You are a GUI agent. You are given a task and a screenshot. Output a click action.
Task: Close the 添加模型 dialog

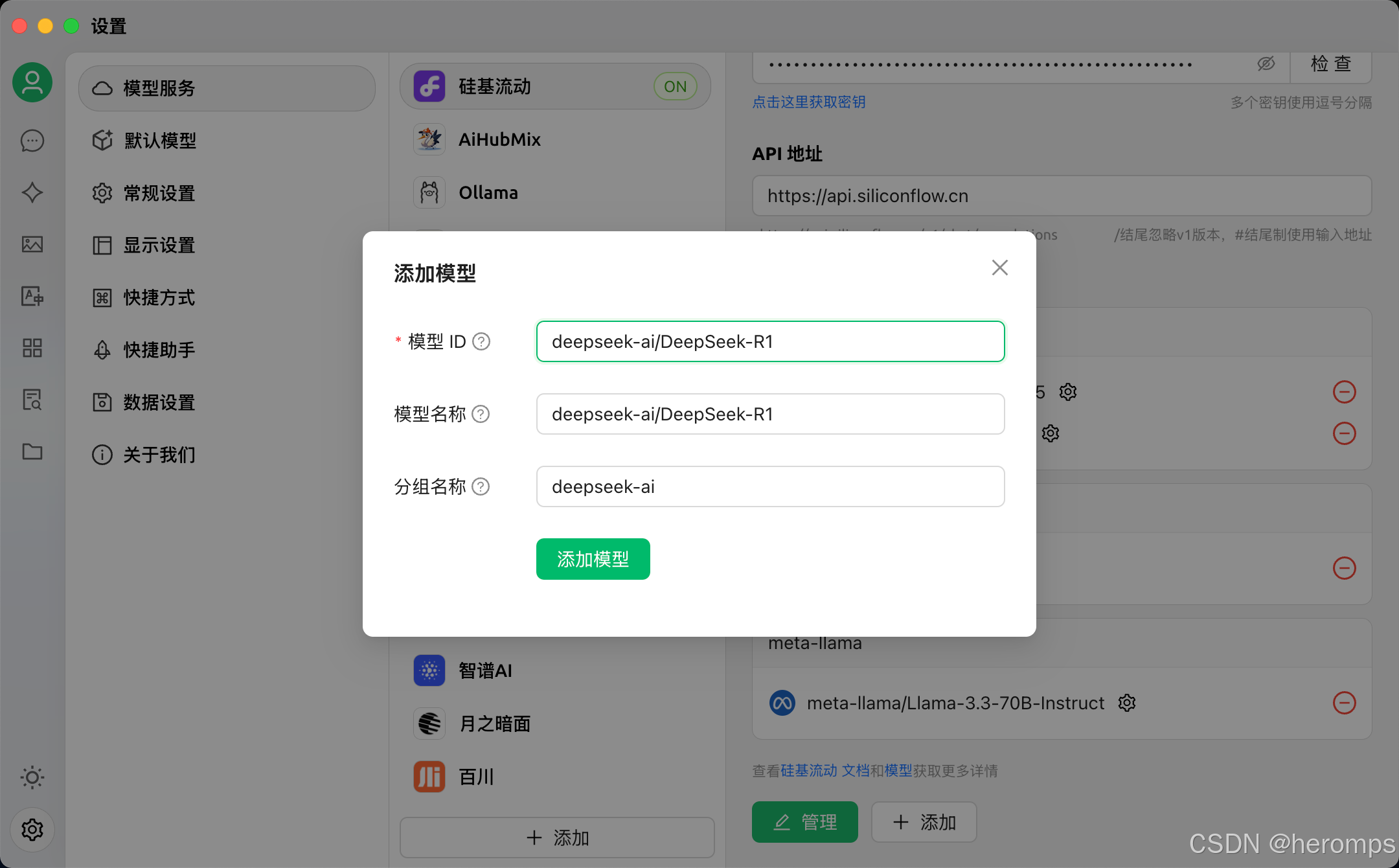999,268
